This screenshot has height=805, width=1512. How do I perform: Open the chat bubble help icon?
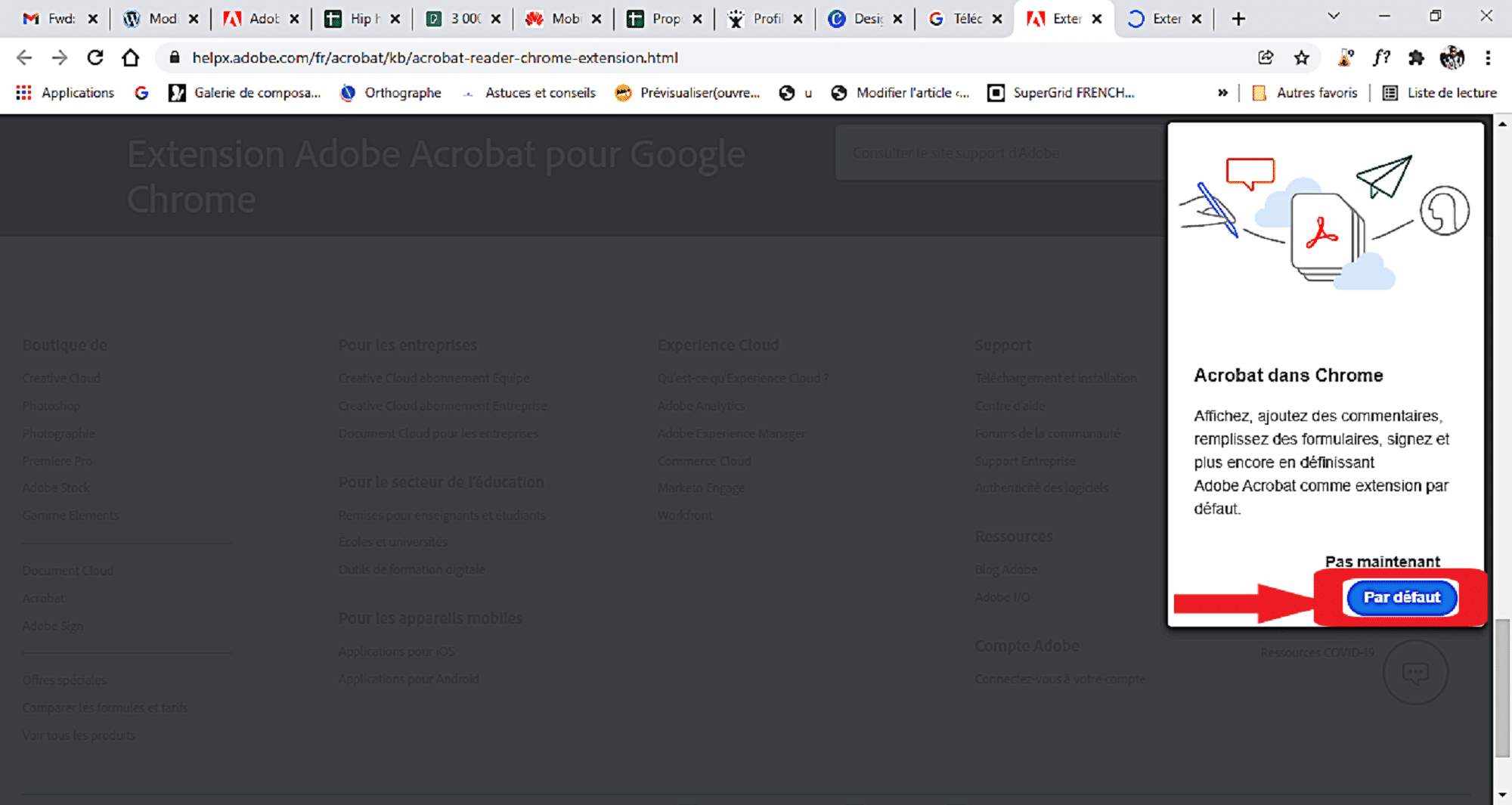click(x=1415, y=672)
